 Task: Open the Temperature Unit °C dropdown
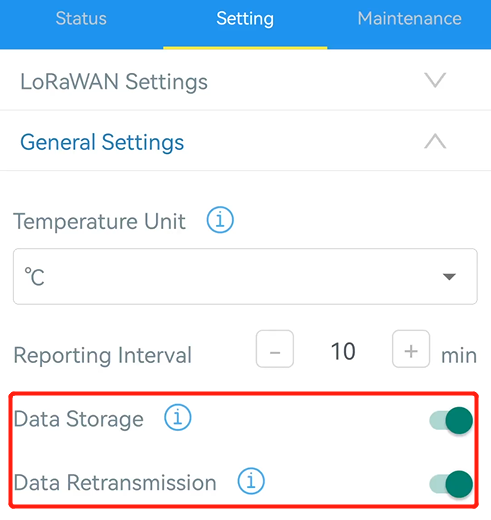[x=245, y=276]
